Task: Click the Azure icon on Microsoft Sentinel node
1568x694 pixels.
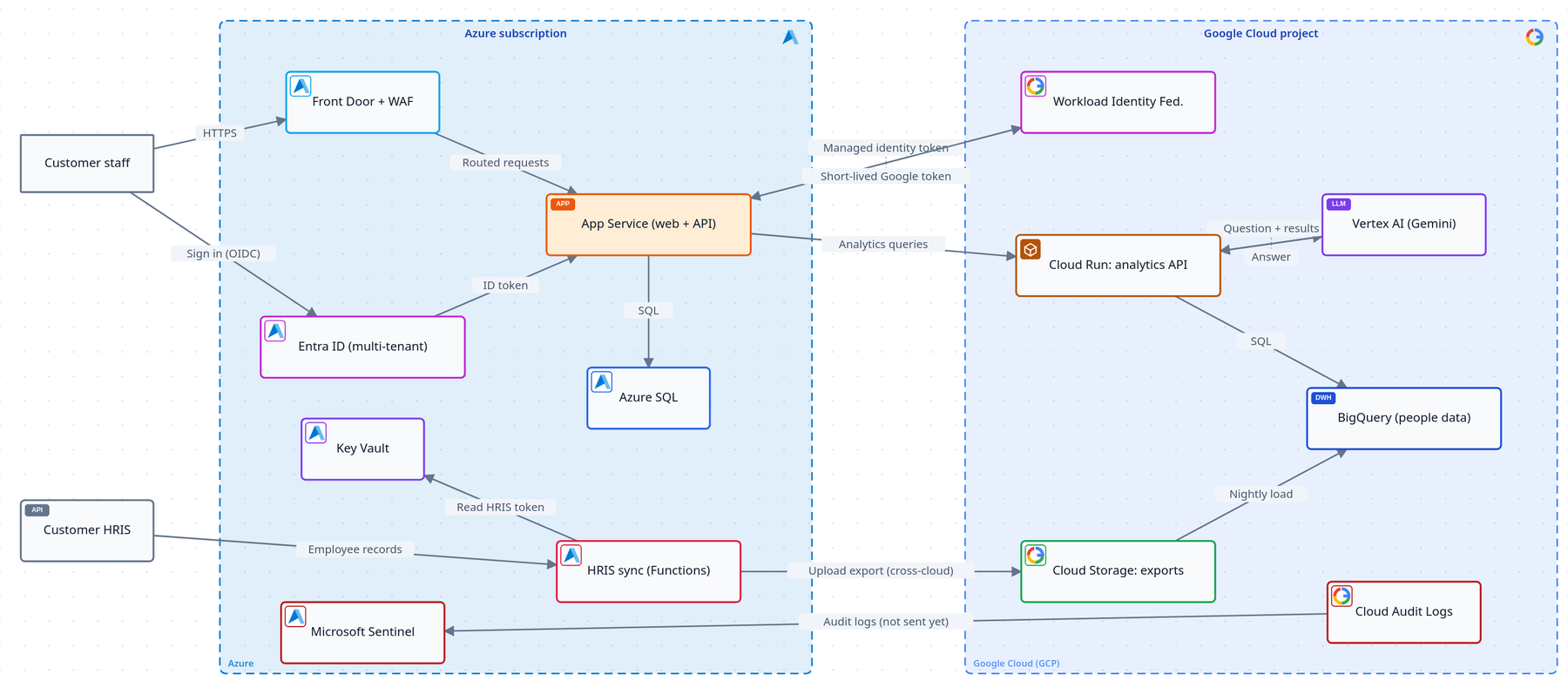Action: pos(296,617)
